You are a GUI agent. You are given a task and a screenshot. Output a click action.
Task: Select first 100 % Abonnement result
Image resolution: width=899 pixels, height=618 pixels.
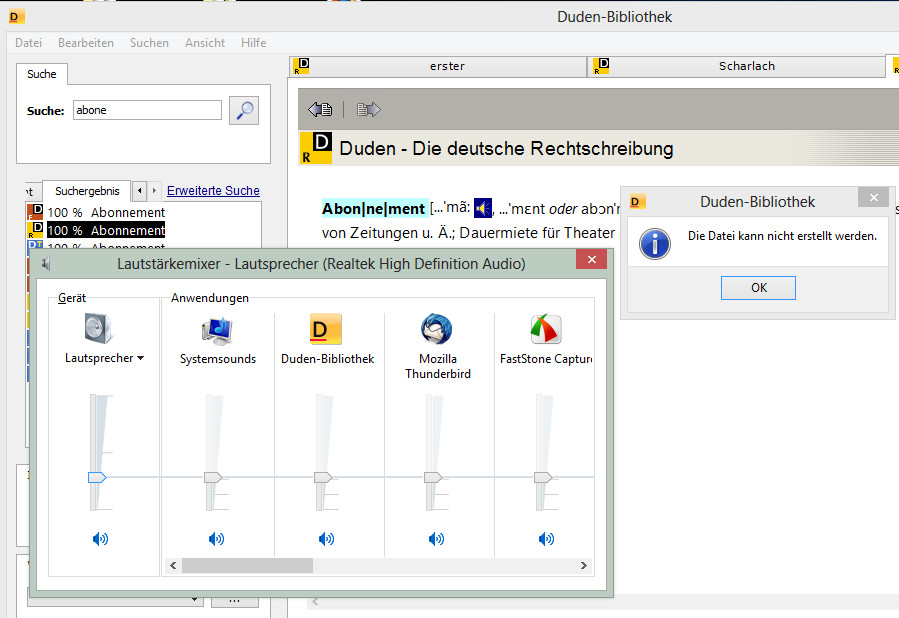[105, 213]
